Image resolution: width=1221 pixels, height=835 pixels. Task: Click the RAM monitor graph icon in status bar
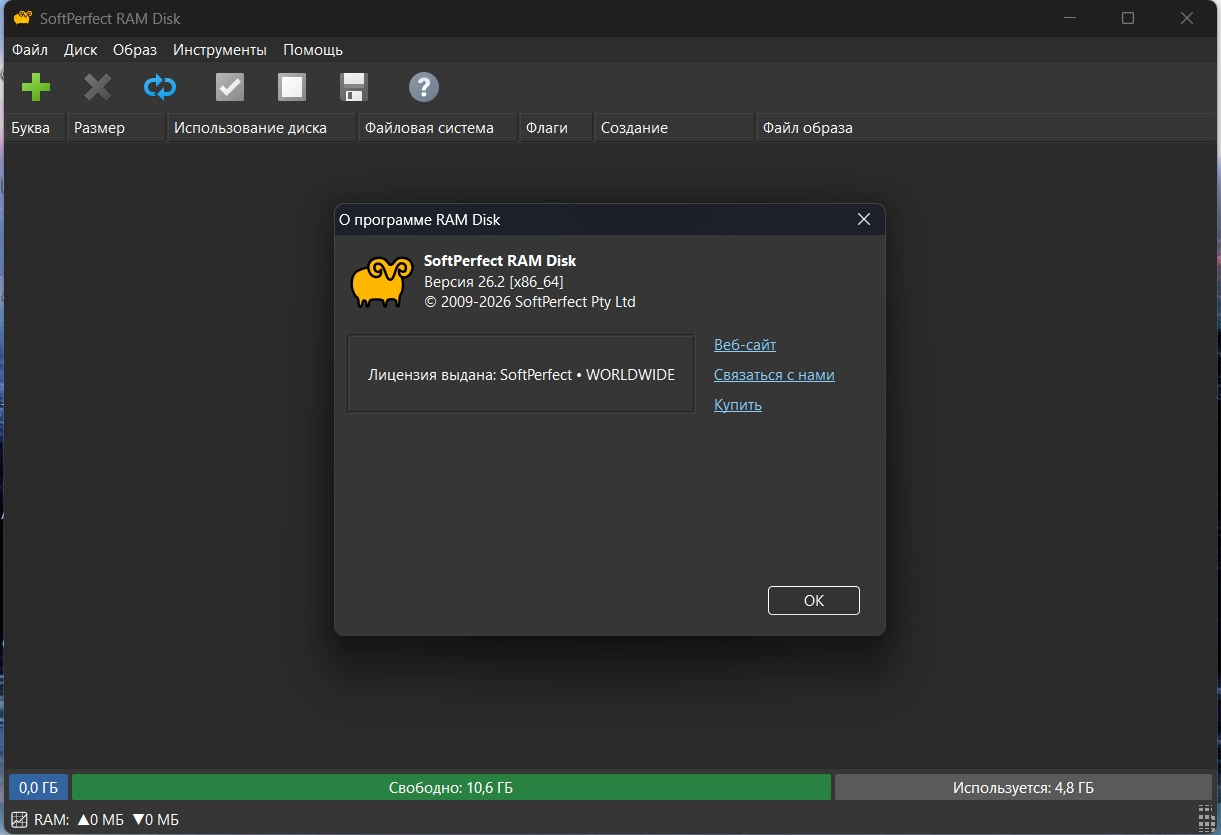click(18, 819)
